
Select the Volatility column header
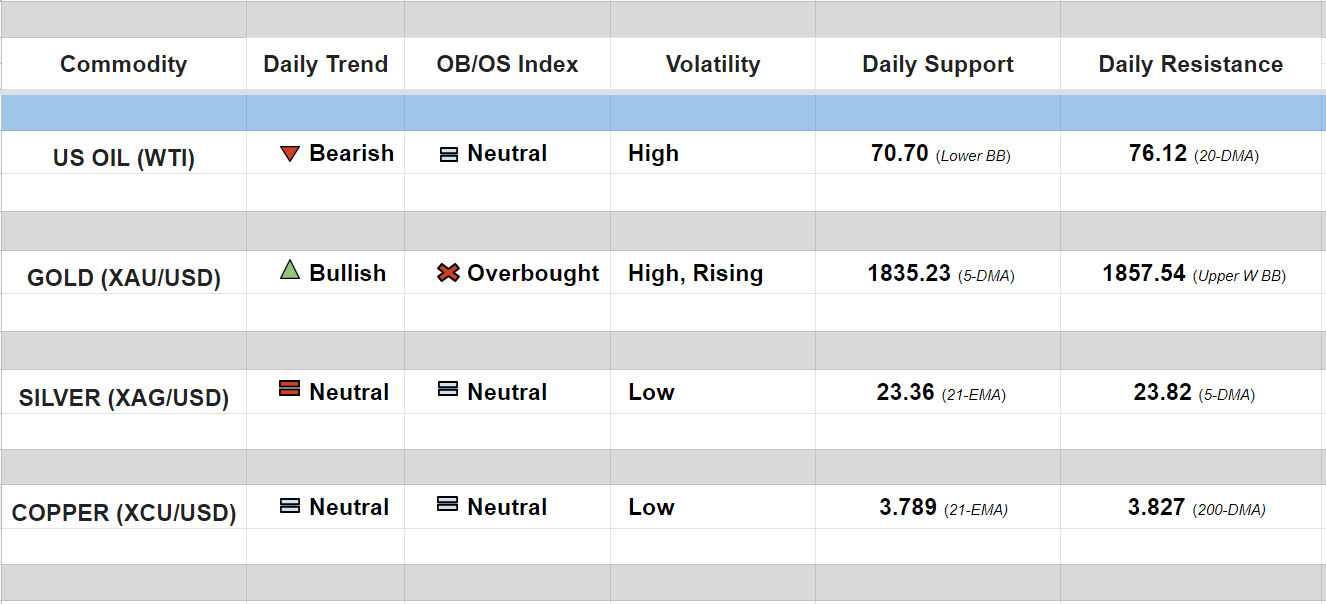click(x=712, y=64)
